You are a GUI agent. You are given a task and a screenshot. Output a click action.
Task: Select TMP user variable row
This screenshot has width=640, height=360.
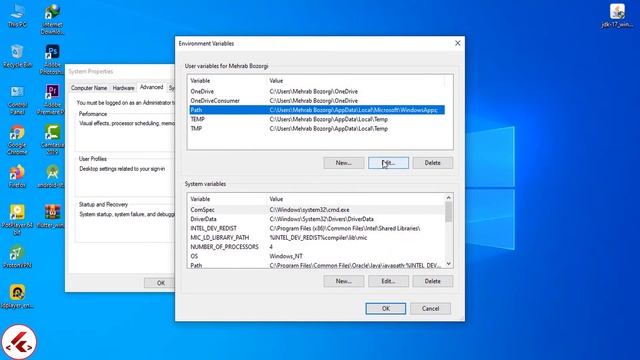tap(317, 129)
